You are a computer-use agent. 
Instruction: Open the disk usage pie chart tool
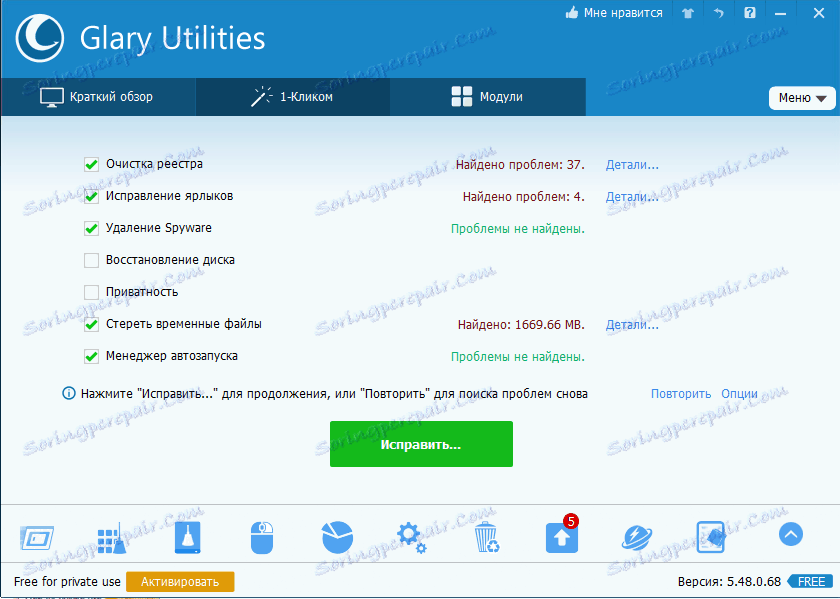click(x=336, y=537)
